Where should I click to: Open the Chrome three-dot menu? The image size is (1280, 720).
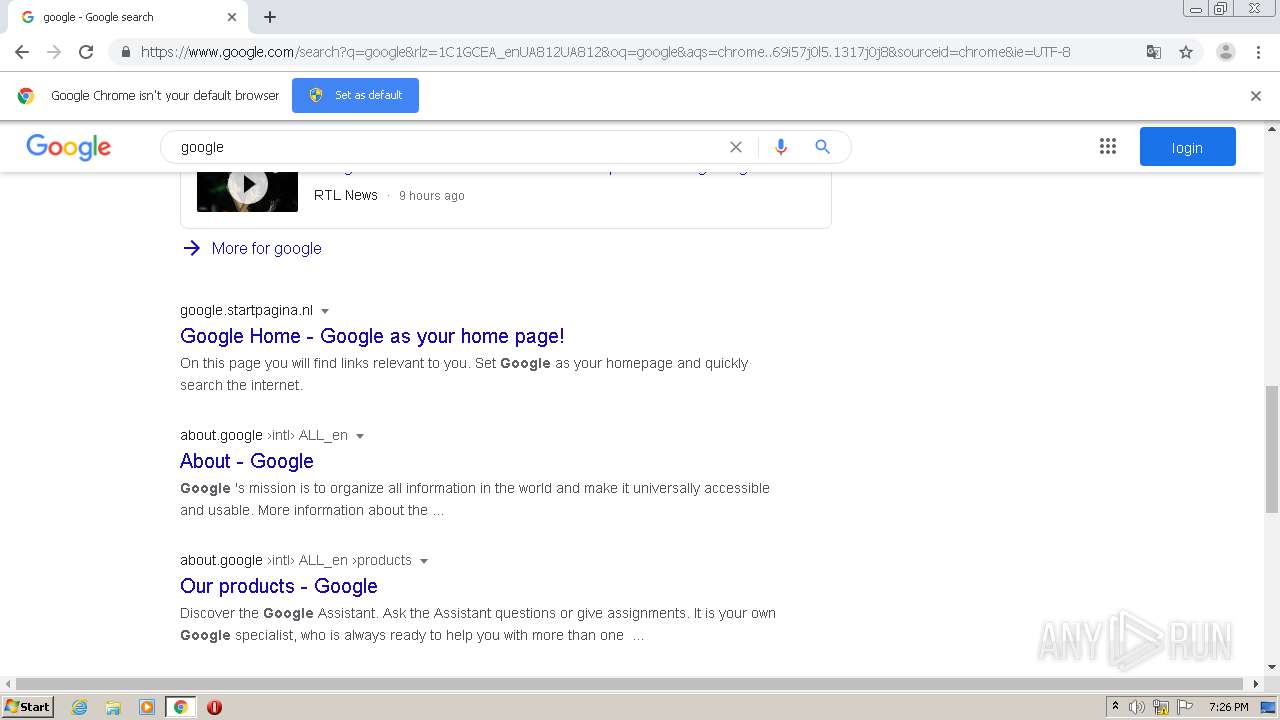pos(1258,52)
